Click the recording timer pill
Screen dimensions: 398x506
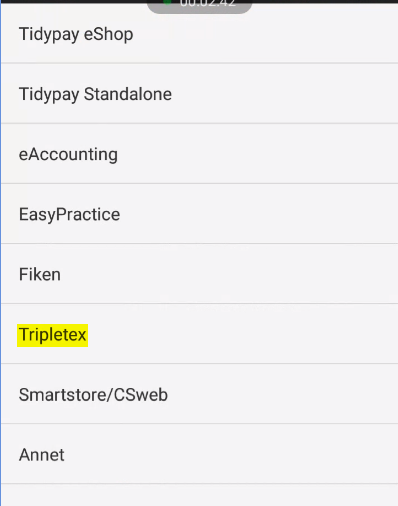coord(199,6)
